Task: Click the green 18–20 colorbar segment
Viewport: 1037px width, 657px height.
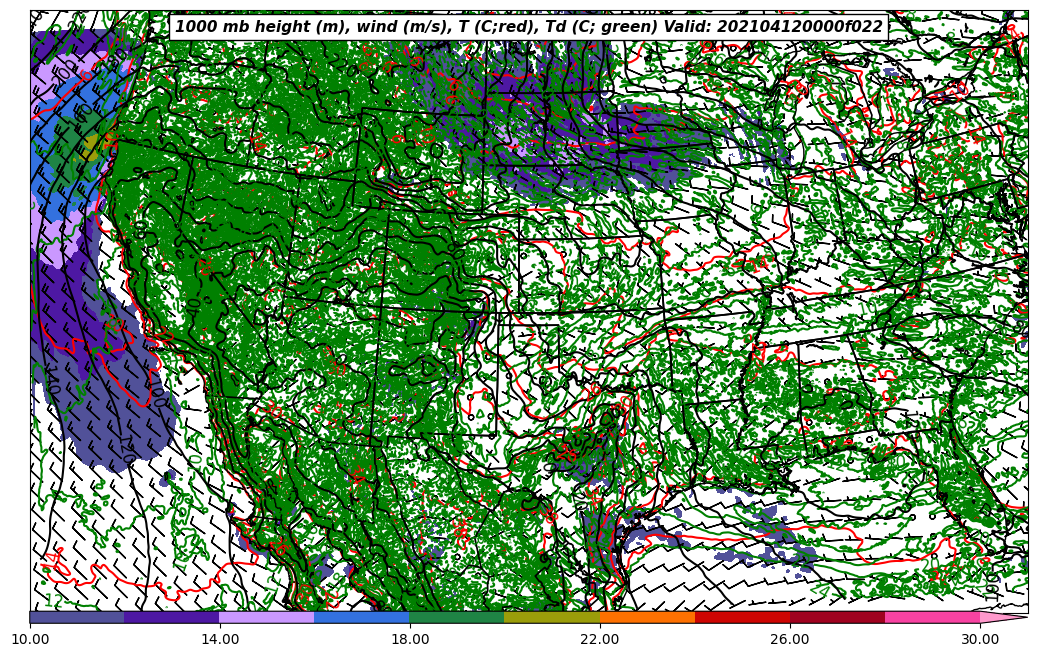Action: (x=457, y=617)
